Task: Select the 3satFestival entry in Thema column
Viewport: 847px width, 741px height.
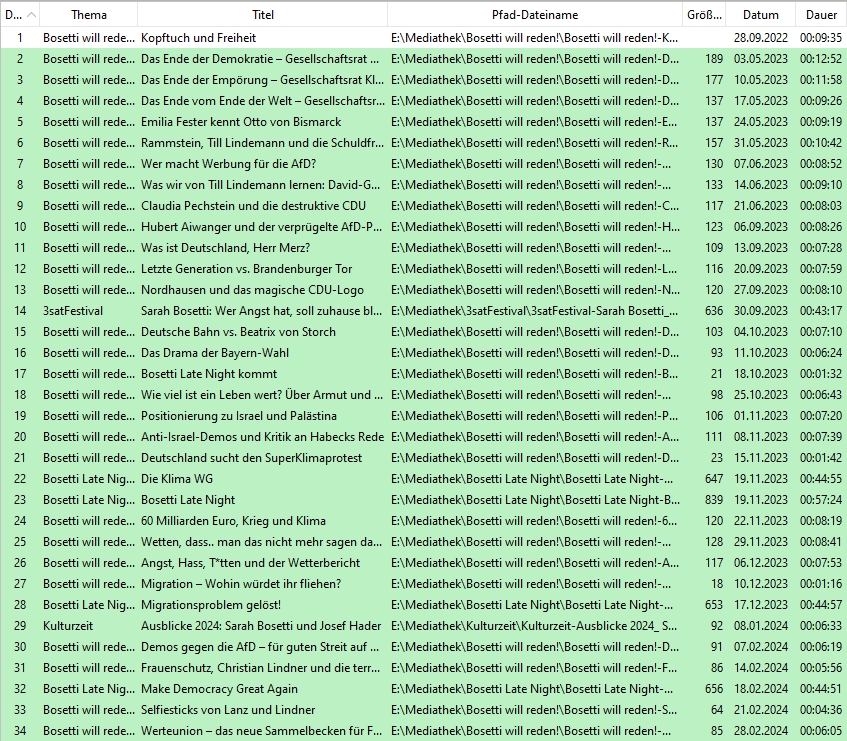Action: pyautogui.click(x=73, y=311)
